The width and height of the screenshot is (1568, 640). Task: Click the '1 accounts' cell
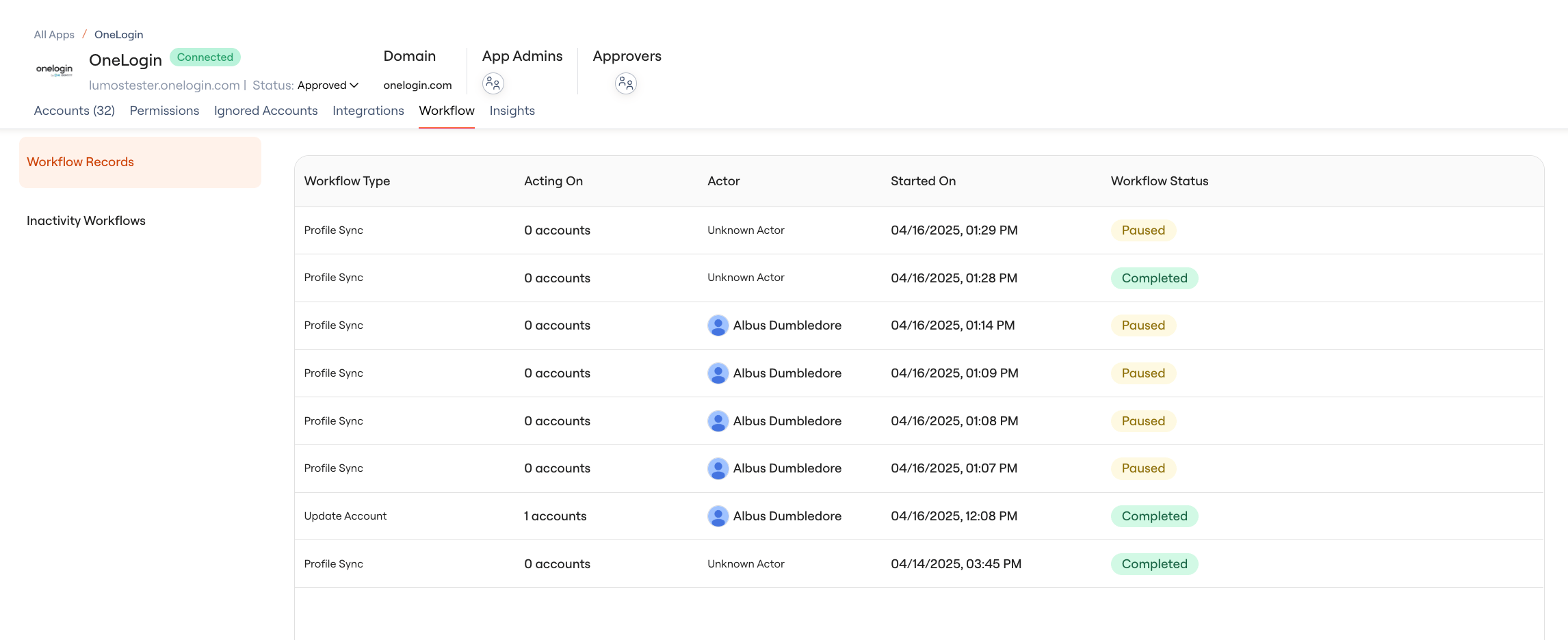(556, 516)
